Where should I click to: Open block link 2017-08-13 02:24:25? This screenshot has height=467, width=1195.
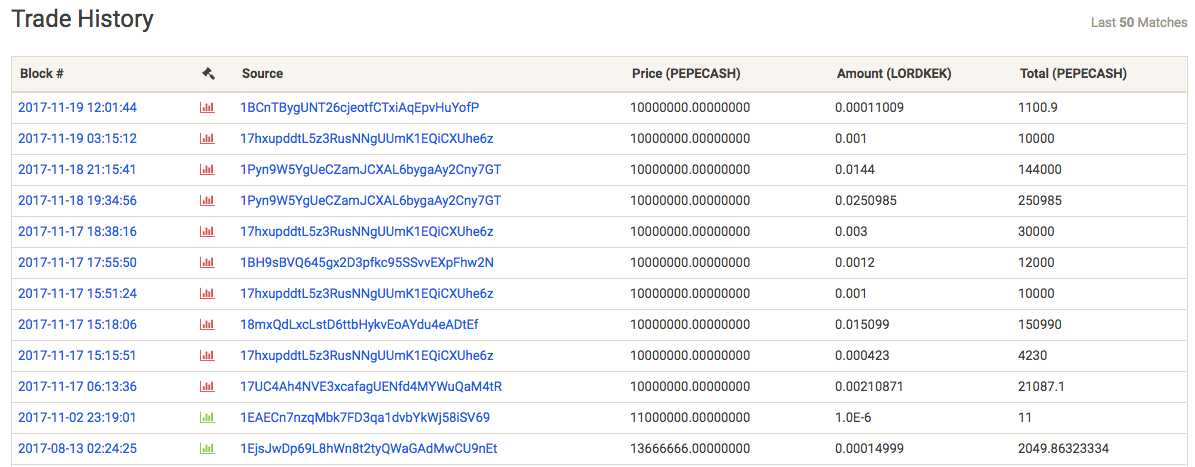coord(78,449)
